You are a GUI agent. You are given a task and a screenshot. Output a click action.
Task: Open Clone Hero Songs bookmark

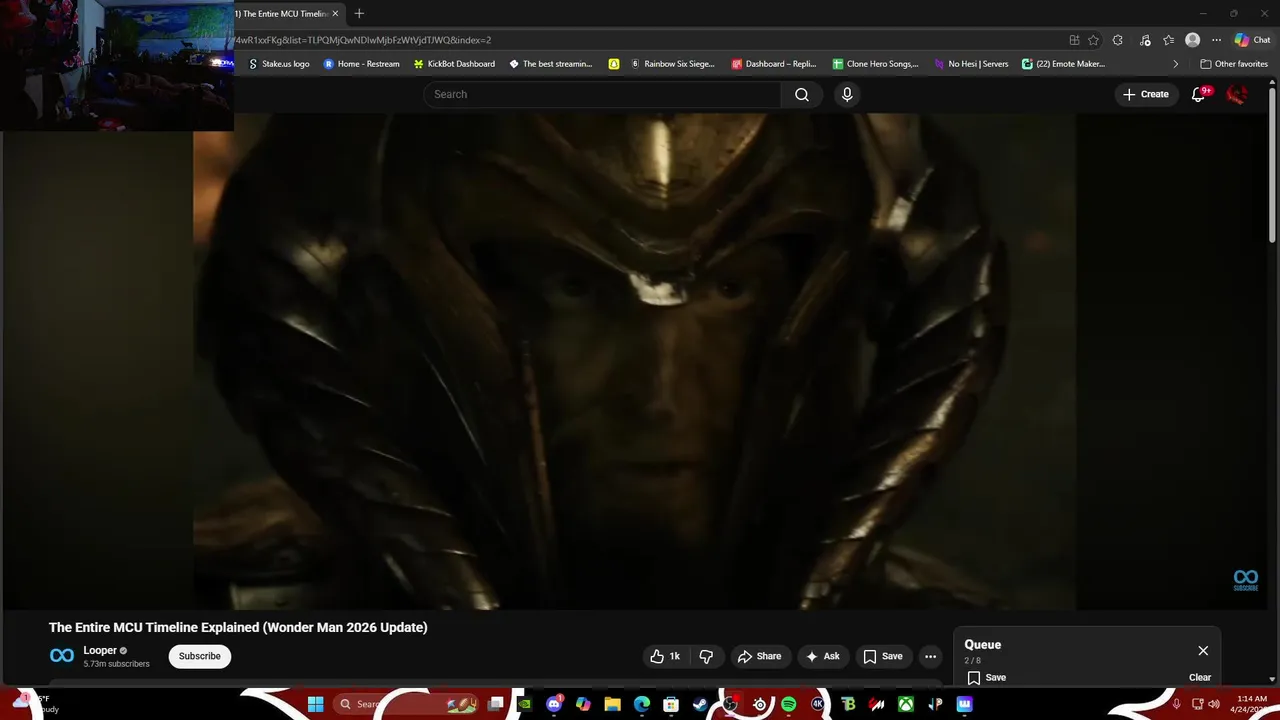[875, 64]
